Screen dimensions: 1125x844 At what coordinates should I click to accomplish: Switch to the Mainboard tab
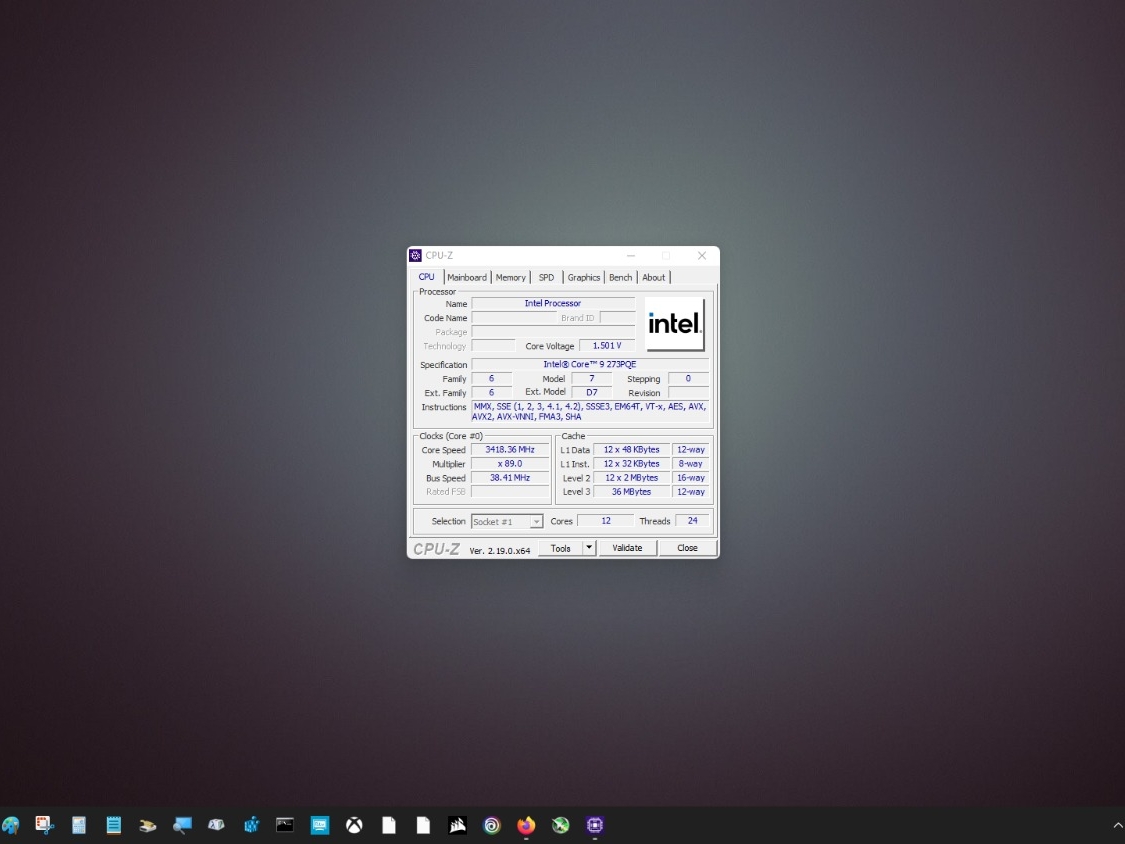coord(466,278)
